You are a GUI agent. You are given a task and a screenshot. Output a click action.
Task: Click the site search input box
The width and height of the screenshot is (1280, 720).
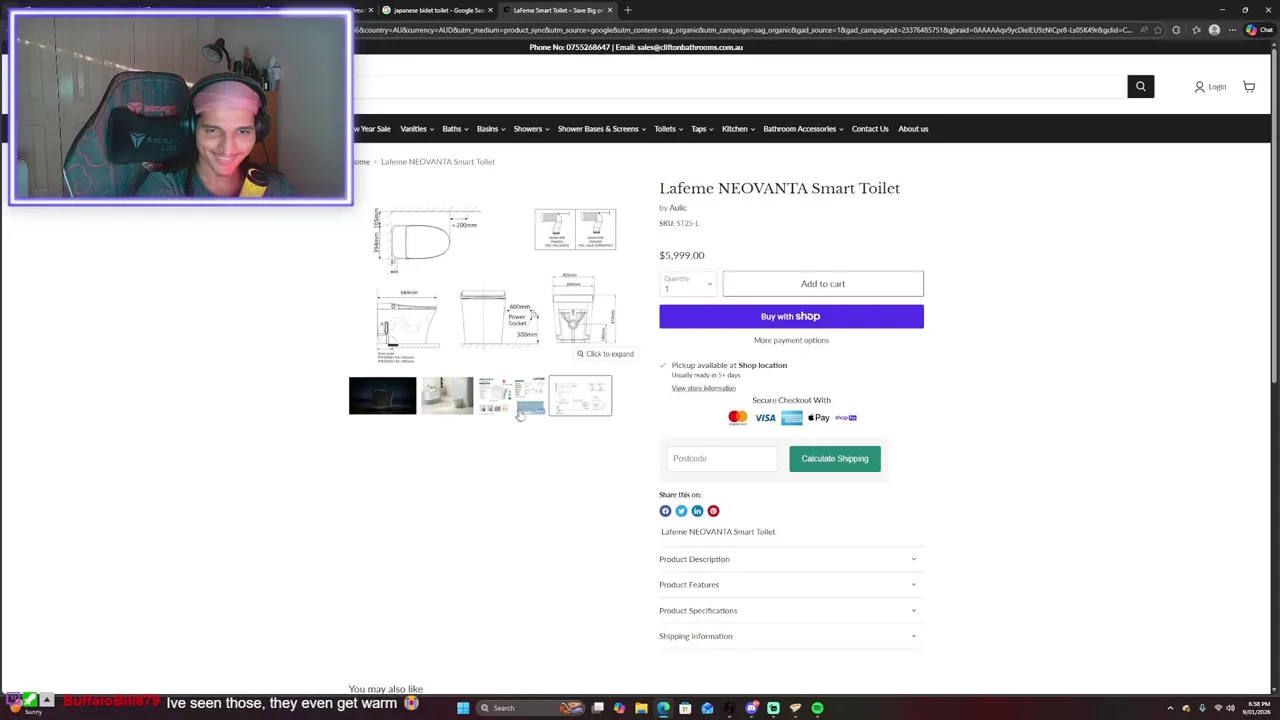click(x=740, y=86)
